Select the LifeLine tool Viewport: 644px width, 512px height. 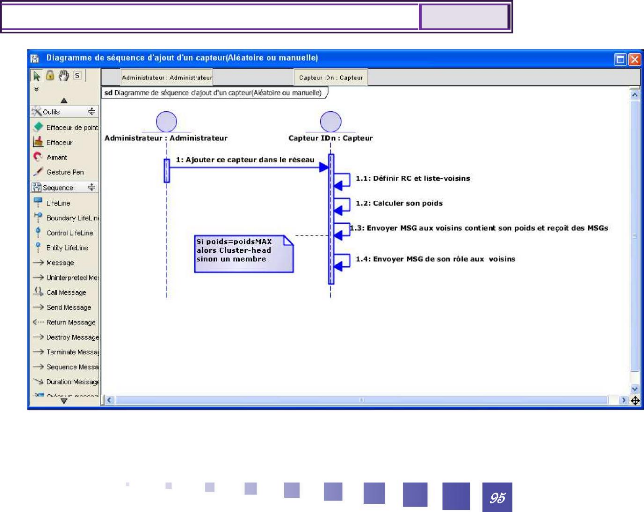(52, 203)
